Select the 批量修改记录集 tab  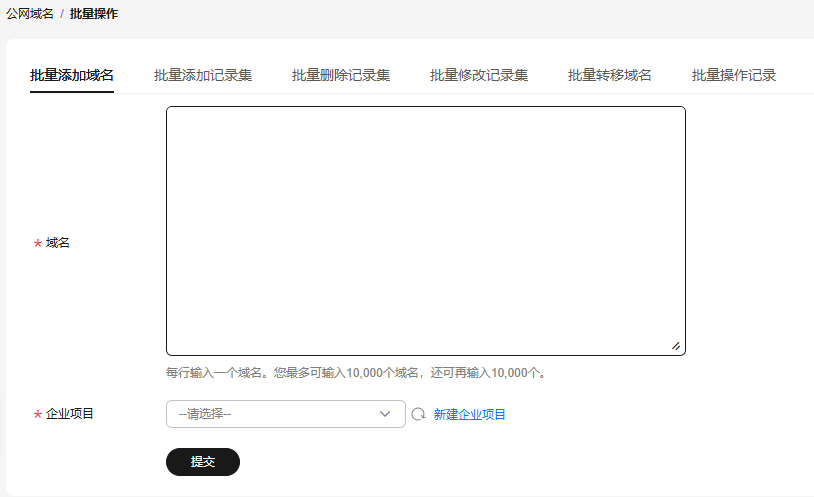click(x=479, y=75)
